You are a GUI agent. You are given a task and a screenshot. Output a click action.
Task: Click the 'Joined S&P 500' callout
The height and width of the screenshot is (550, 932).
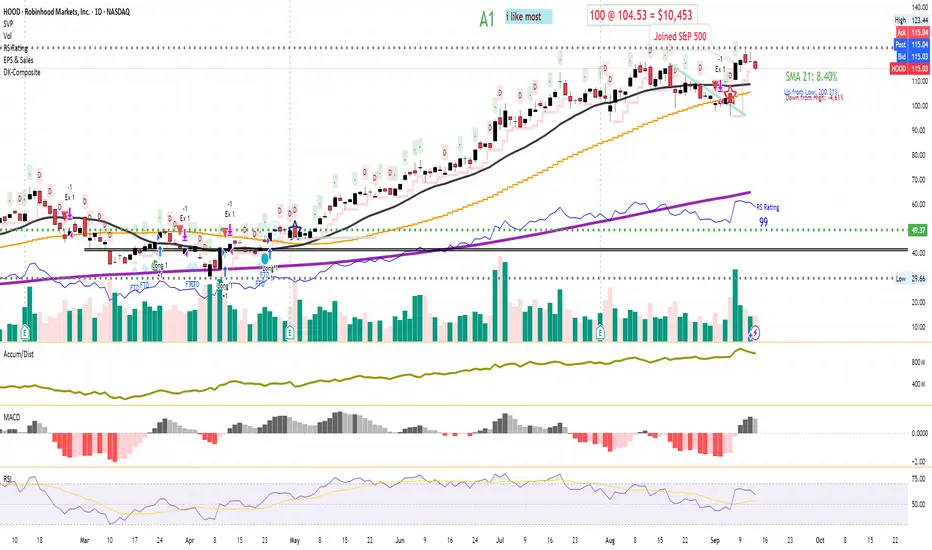click(x=680, y=36)
